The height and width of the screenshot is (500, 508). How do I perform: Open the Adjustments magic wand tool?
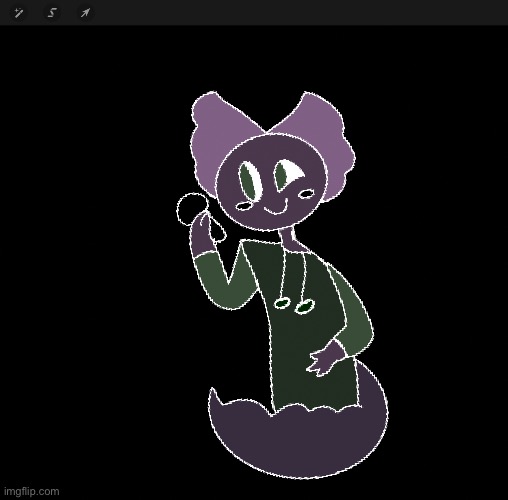pos(18,13)
